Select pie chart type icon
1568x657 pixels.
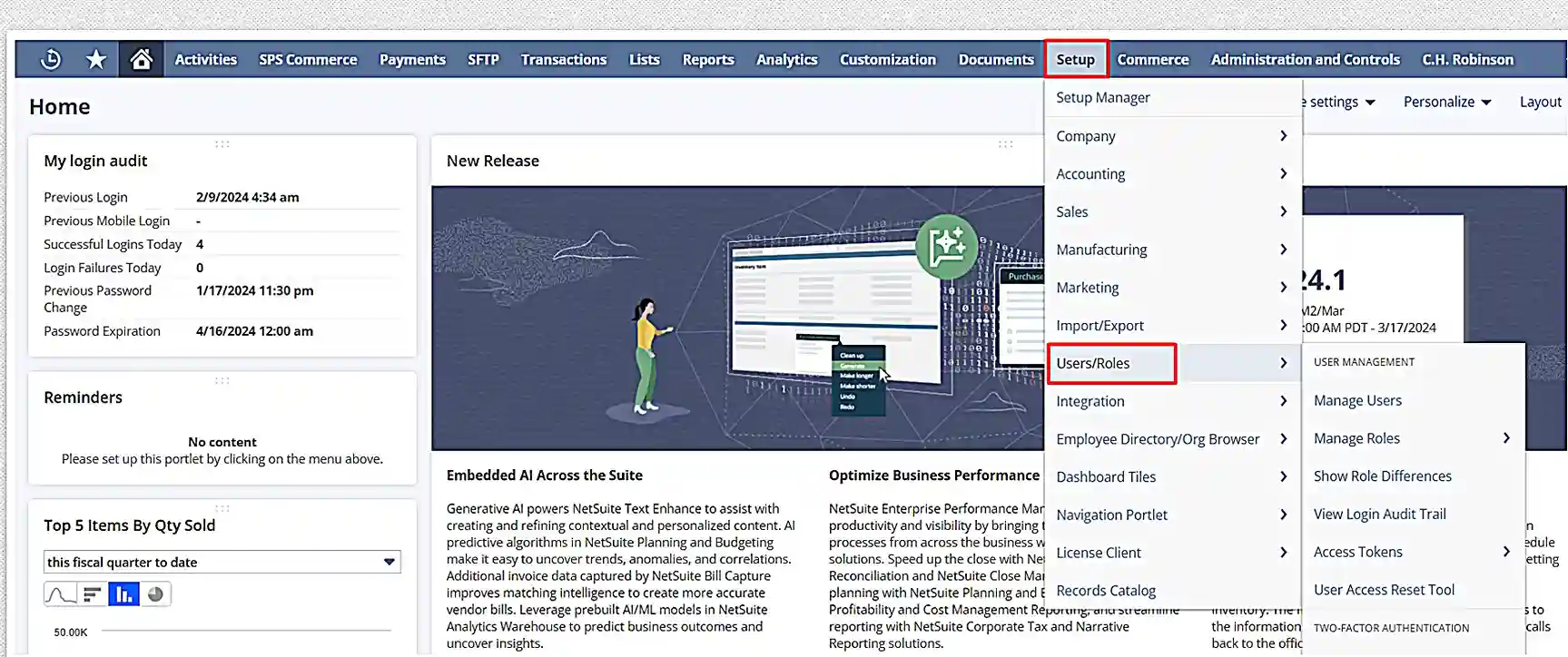(155, 594)
